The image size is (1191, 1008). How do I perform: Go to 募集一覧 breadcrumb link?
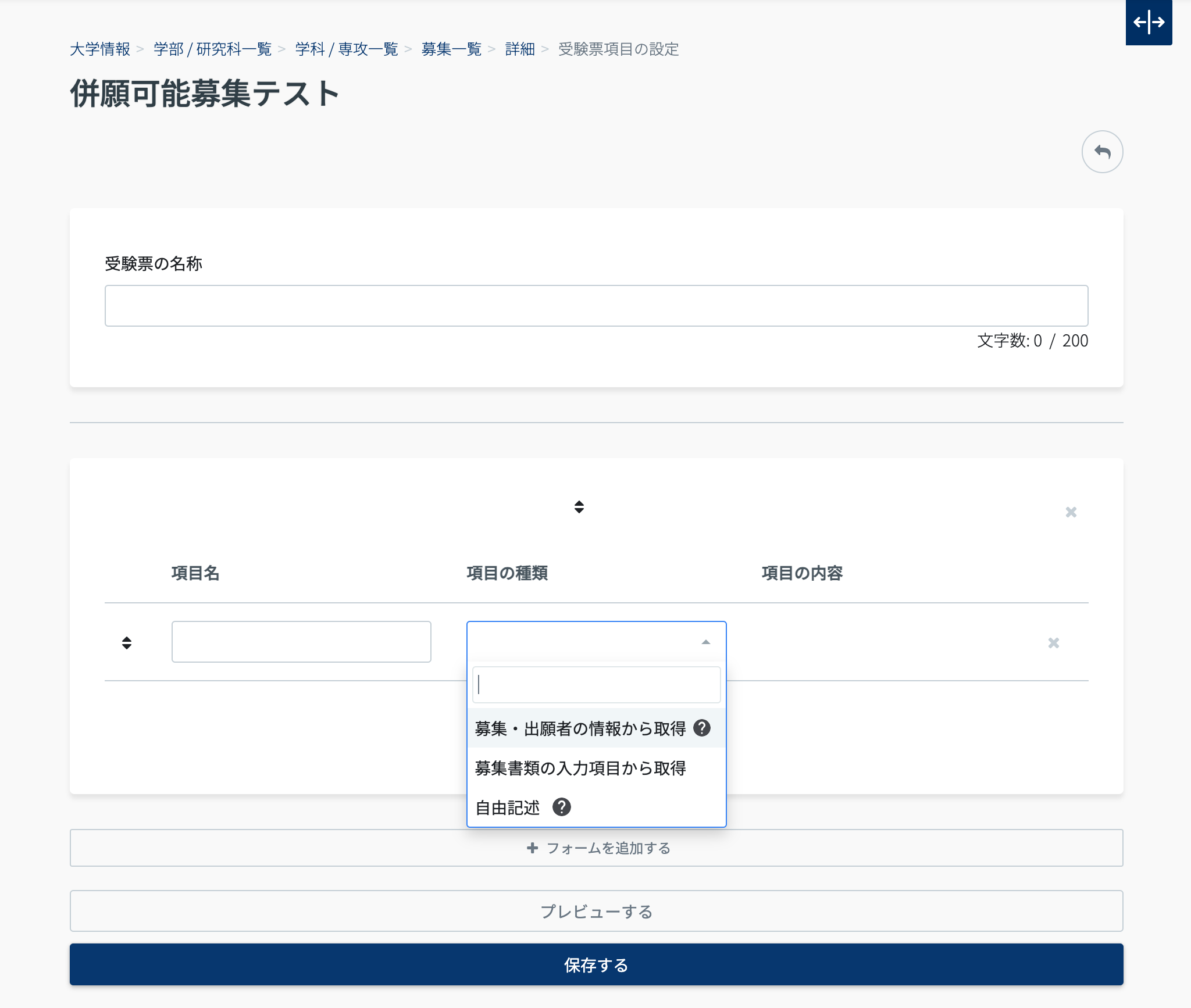tap(451, 49)
